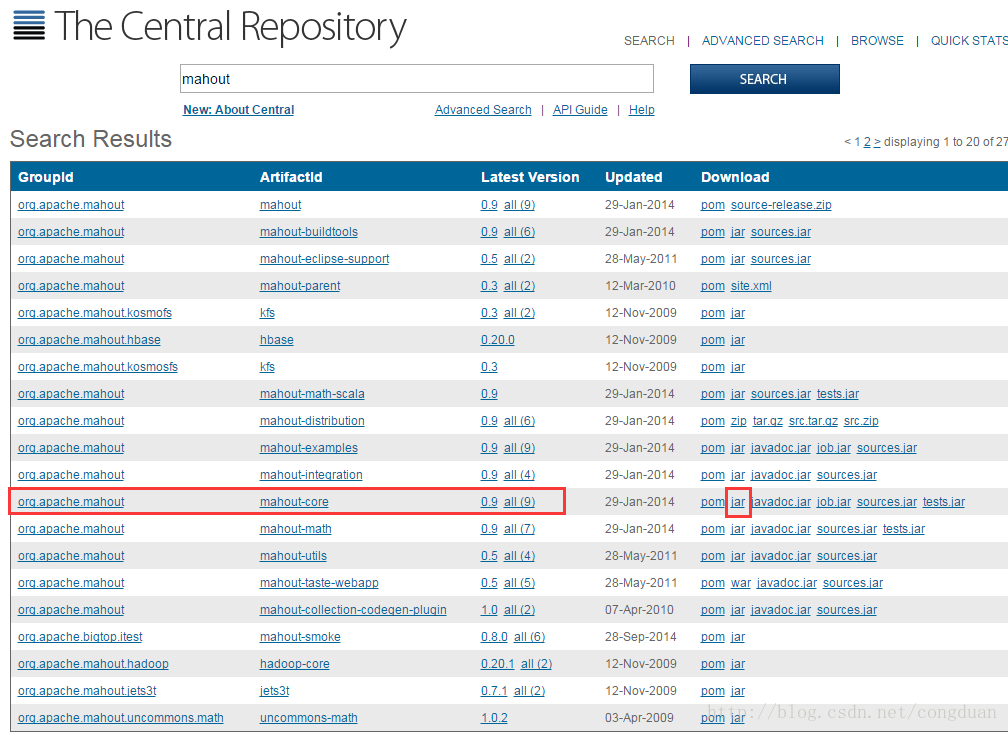Viewport: 1008px width, 732px height.
Task: Open the jets3t artifact link
Action: (x=274, y=691)
